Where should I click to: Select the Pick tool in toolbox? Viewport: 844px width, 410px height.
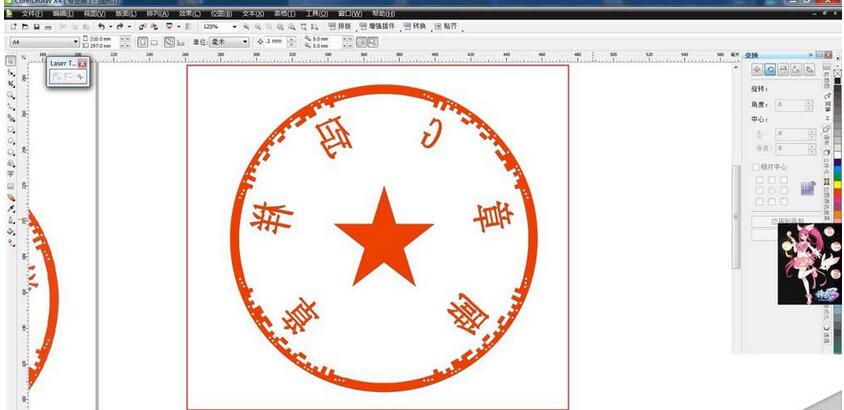tap(11, 61)
